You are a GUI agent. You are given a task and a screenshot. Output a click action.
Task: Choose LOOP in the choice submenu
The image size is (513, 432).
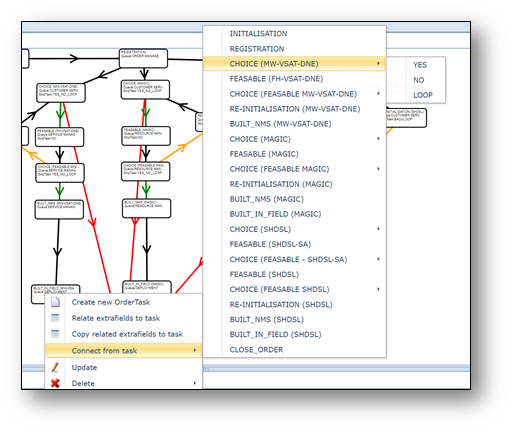pos(423,95)
